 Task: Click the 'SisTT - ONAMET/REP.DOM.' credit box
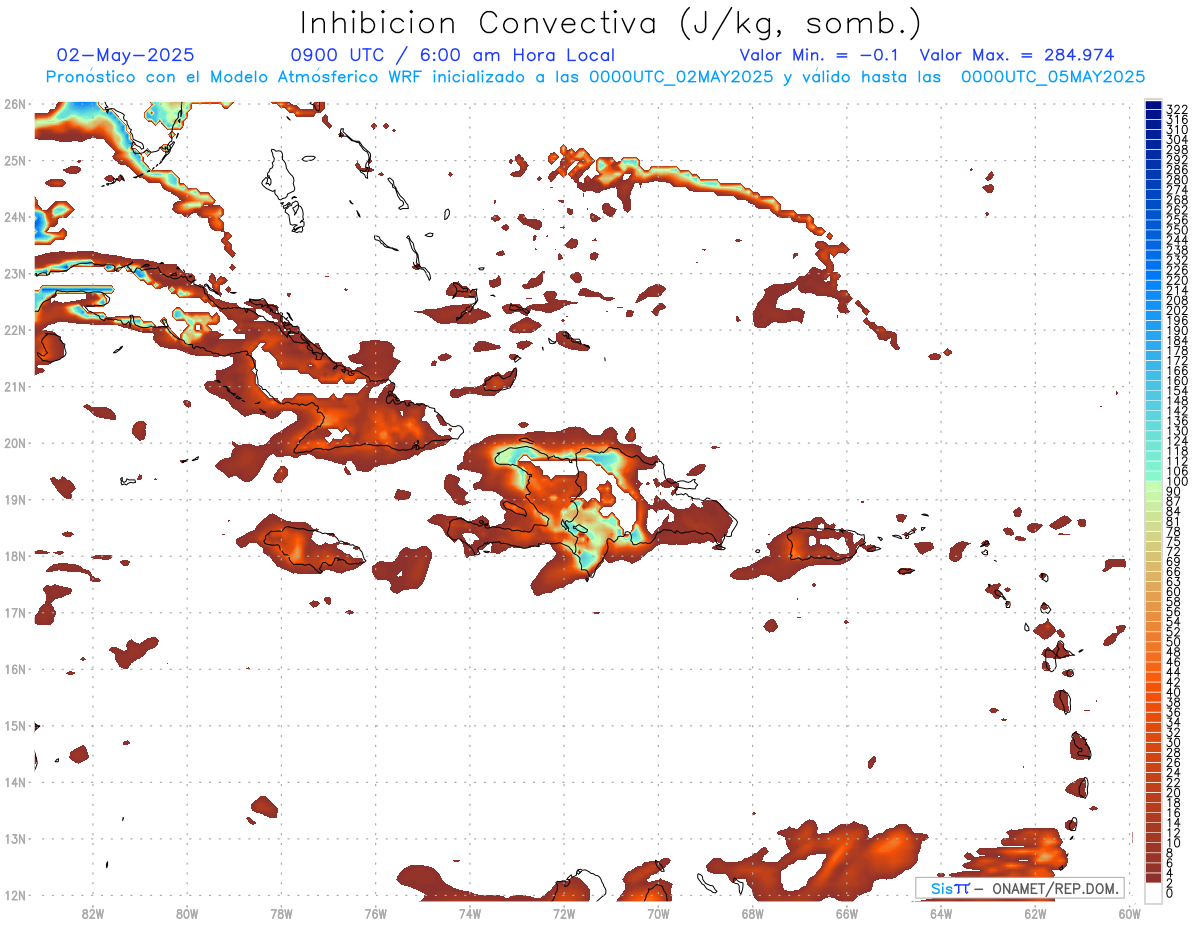point(1019,888)
